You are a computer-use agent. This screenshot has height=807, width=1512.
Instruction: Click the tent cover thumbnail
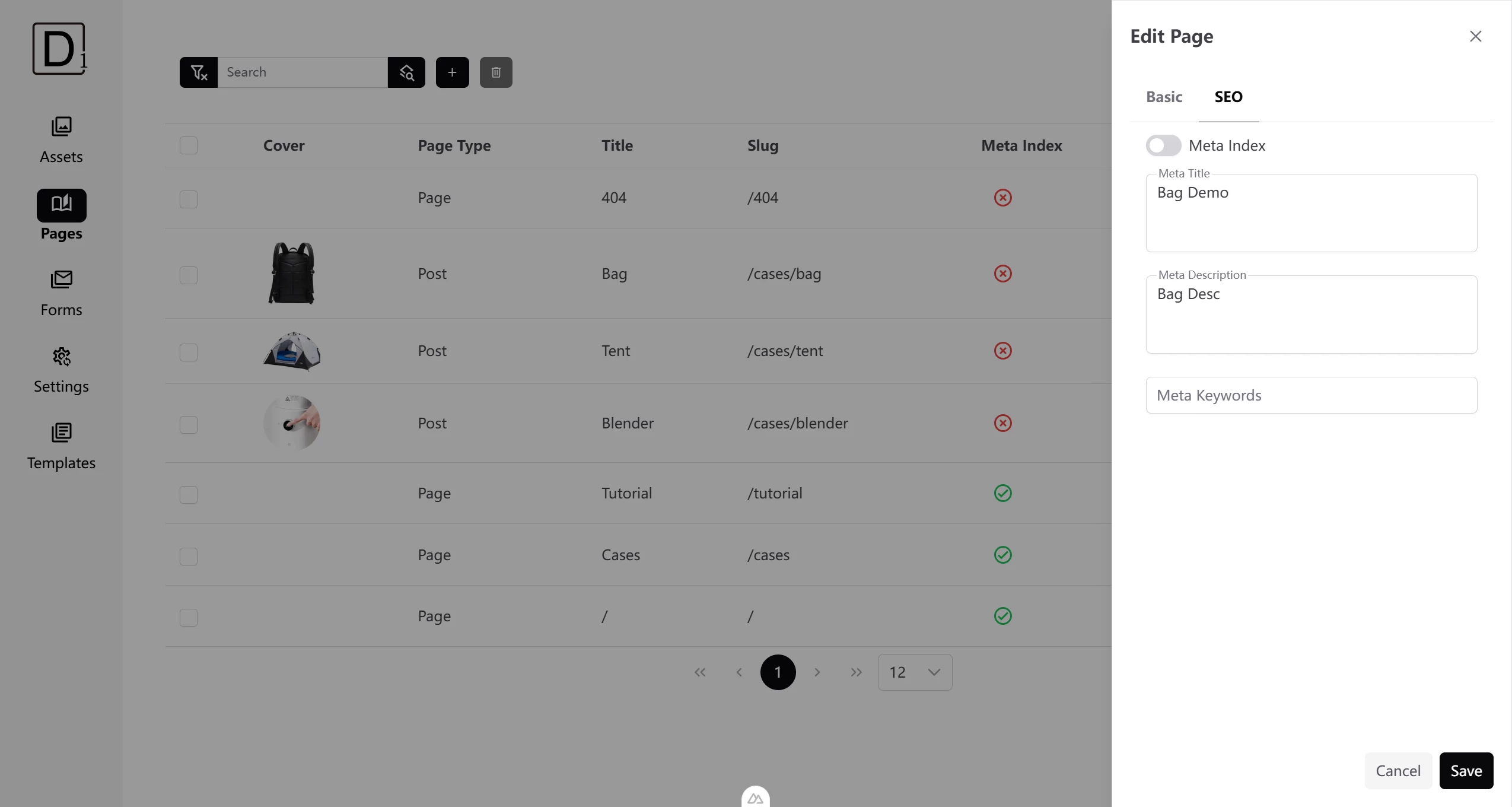(292, 351)
